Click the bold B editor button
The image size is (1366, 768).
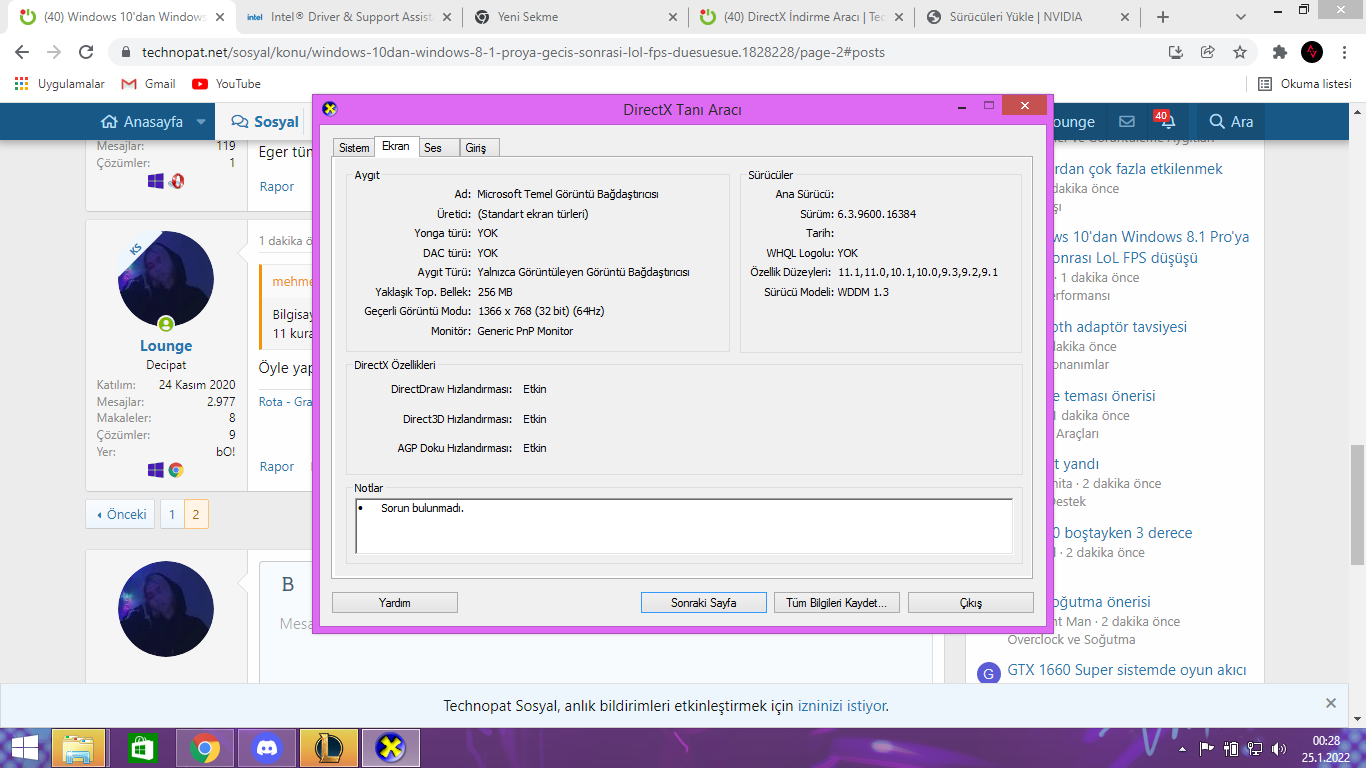pyautogui.click(x=288, y=585)
